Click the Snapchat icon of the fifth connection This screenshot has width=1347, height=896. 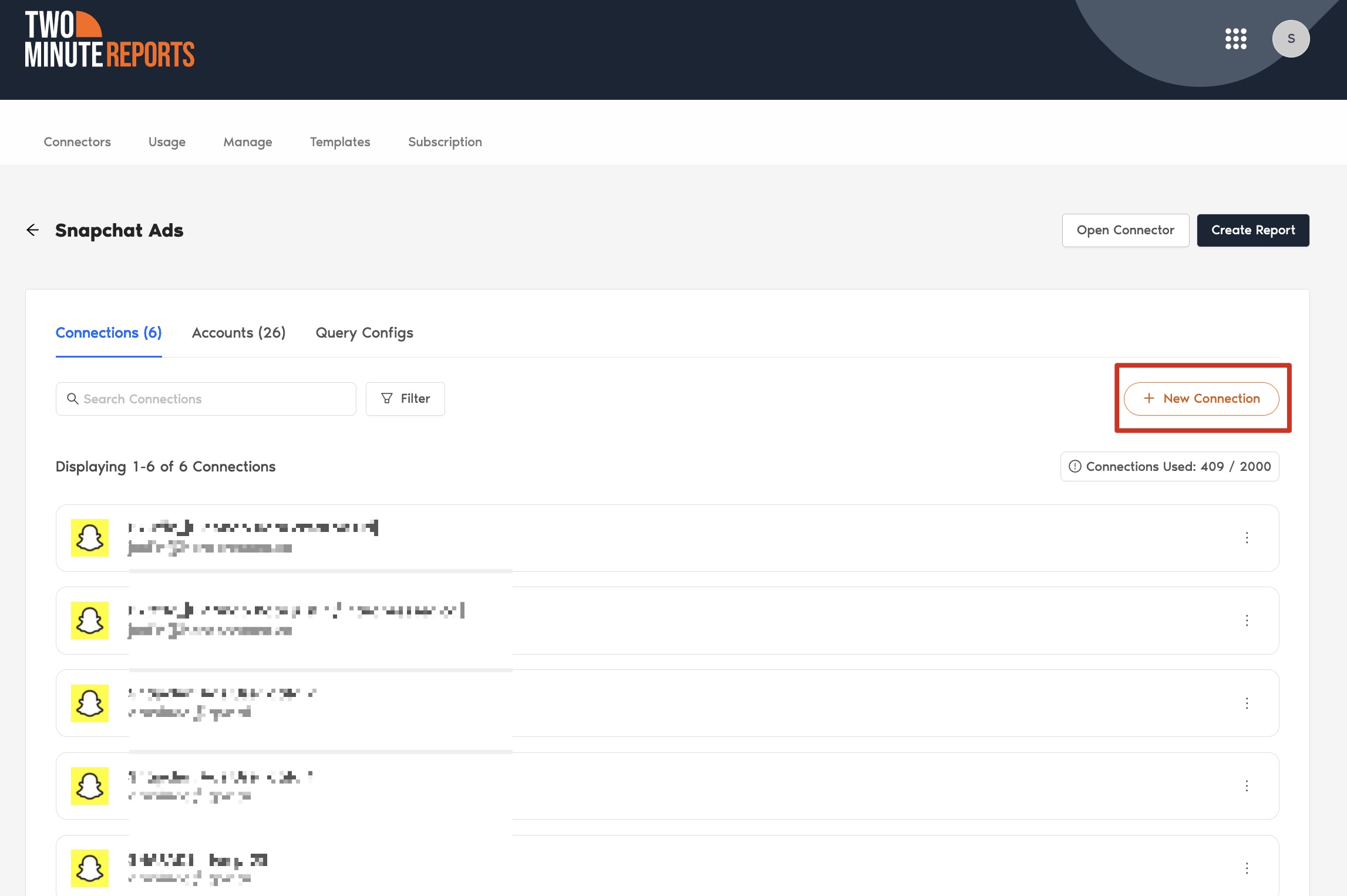[90, 868]
